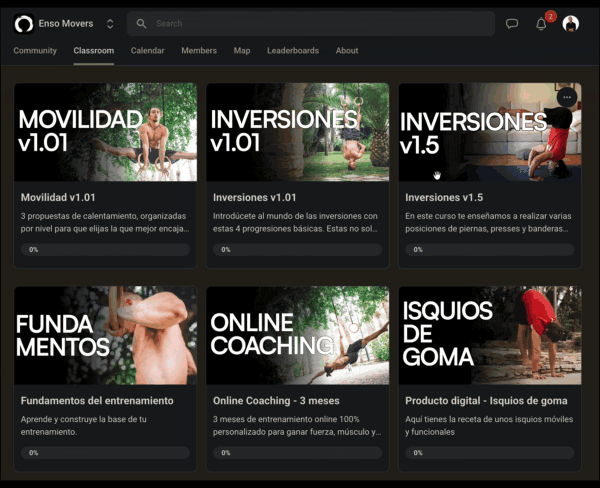Screen dimensions: 600x488
Task: Click description '3 meses de entrenamiento online'
Action: (x=297, y=426)
